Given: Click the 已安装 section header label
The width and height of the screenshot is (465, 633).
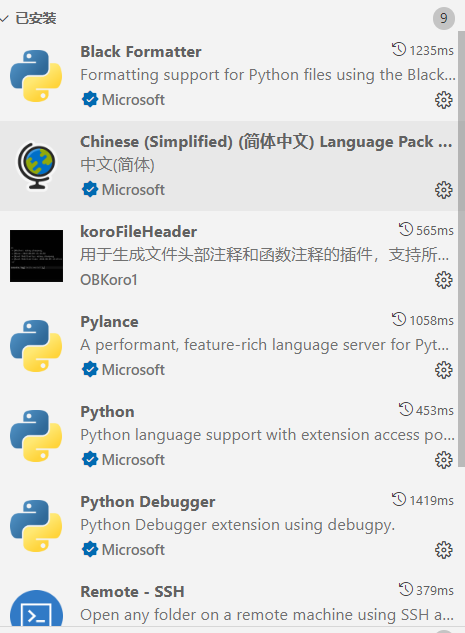Looking at the screenshot, I should point(36,18).
